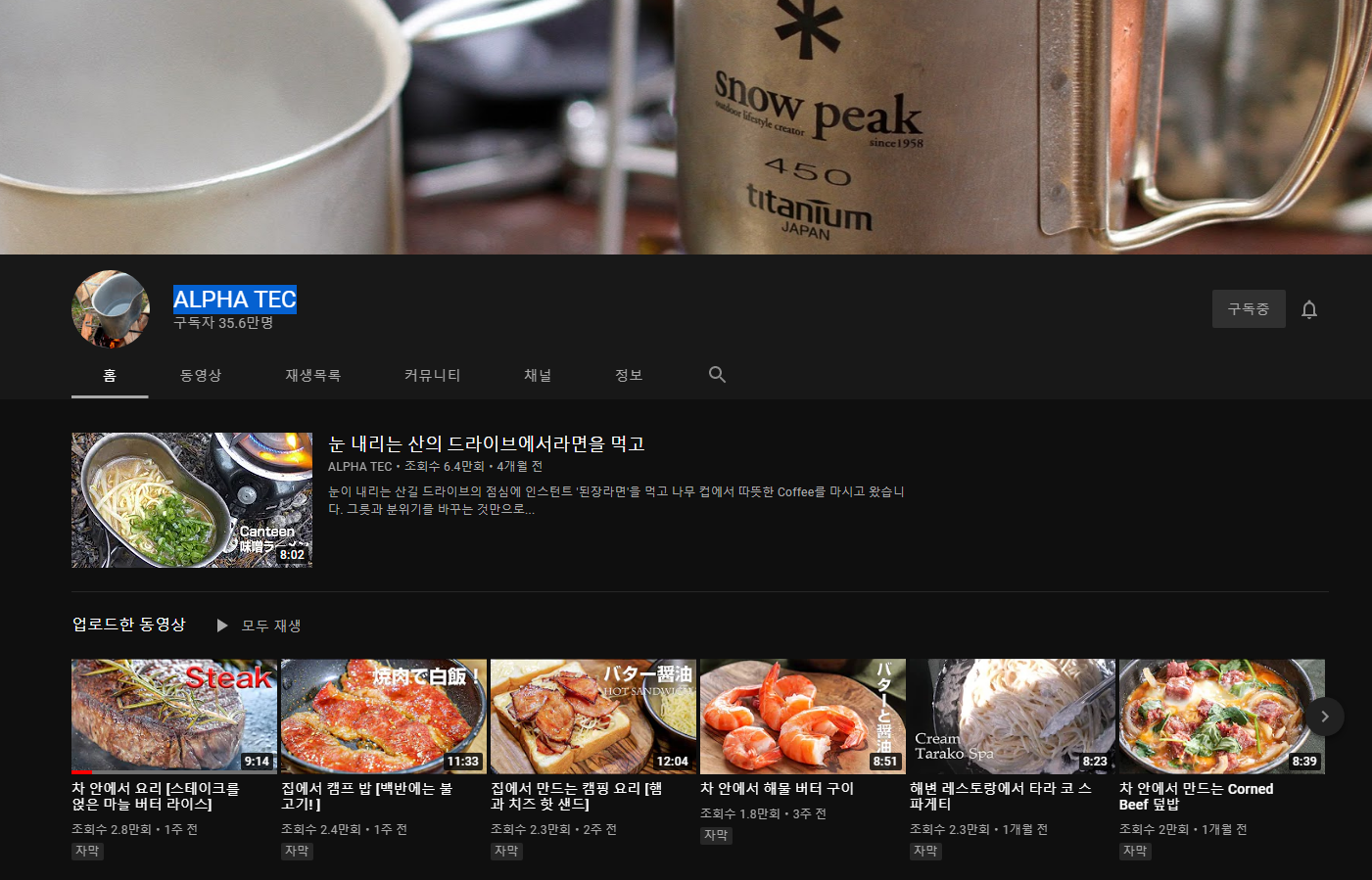The image size is (1372, 880).
Task: Open the 8:39 Corned Beef thumbnail
Action: [x=1222, y=717]
